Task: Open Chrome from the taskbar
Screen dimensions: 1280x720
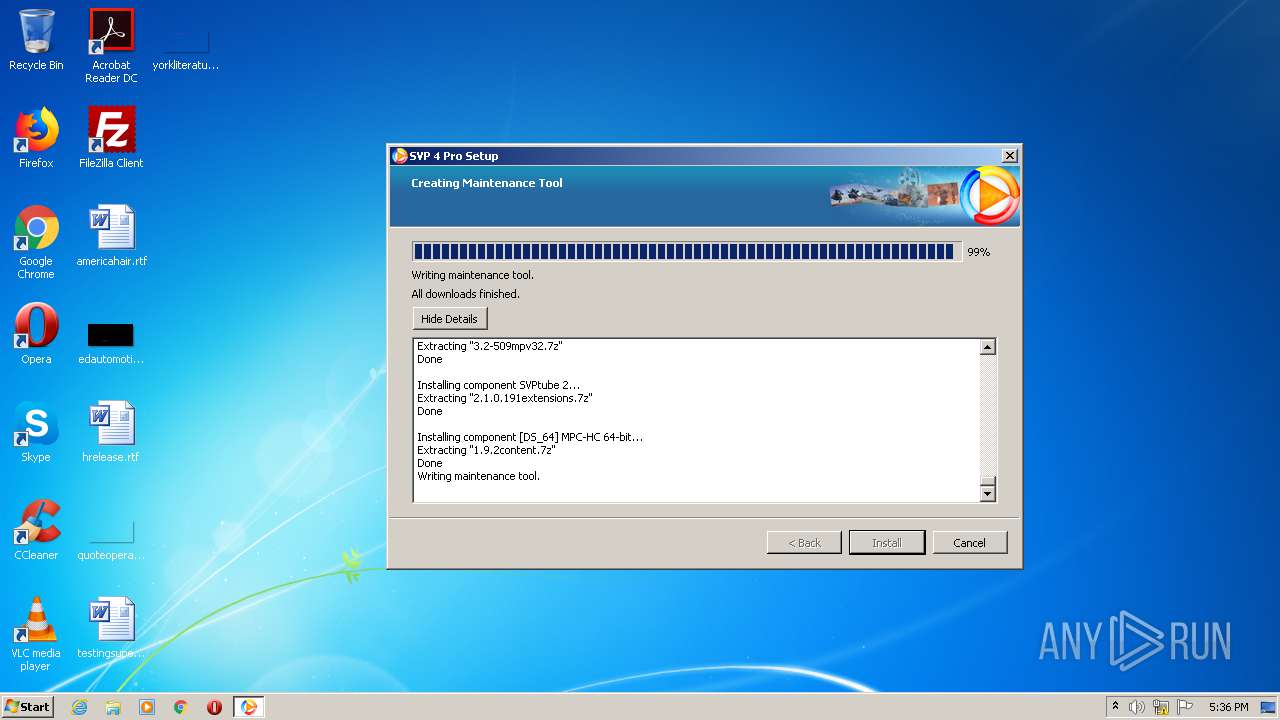Action: click(181, 707)
